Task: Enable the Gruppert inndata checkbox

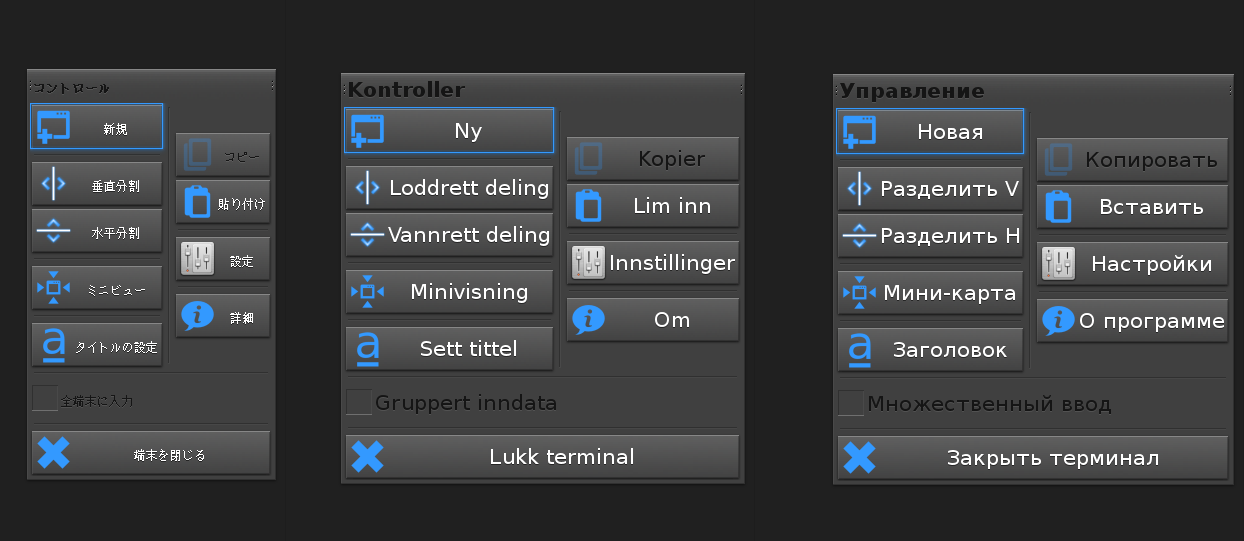Action: click(x=358, y=402)
